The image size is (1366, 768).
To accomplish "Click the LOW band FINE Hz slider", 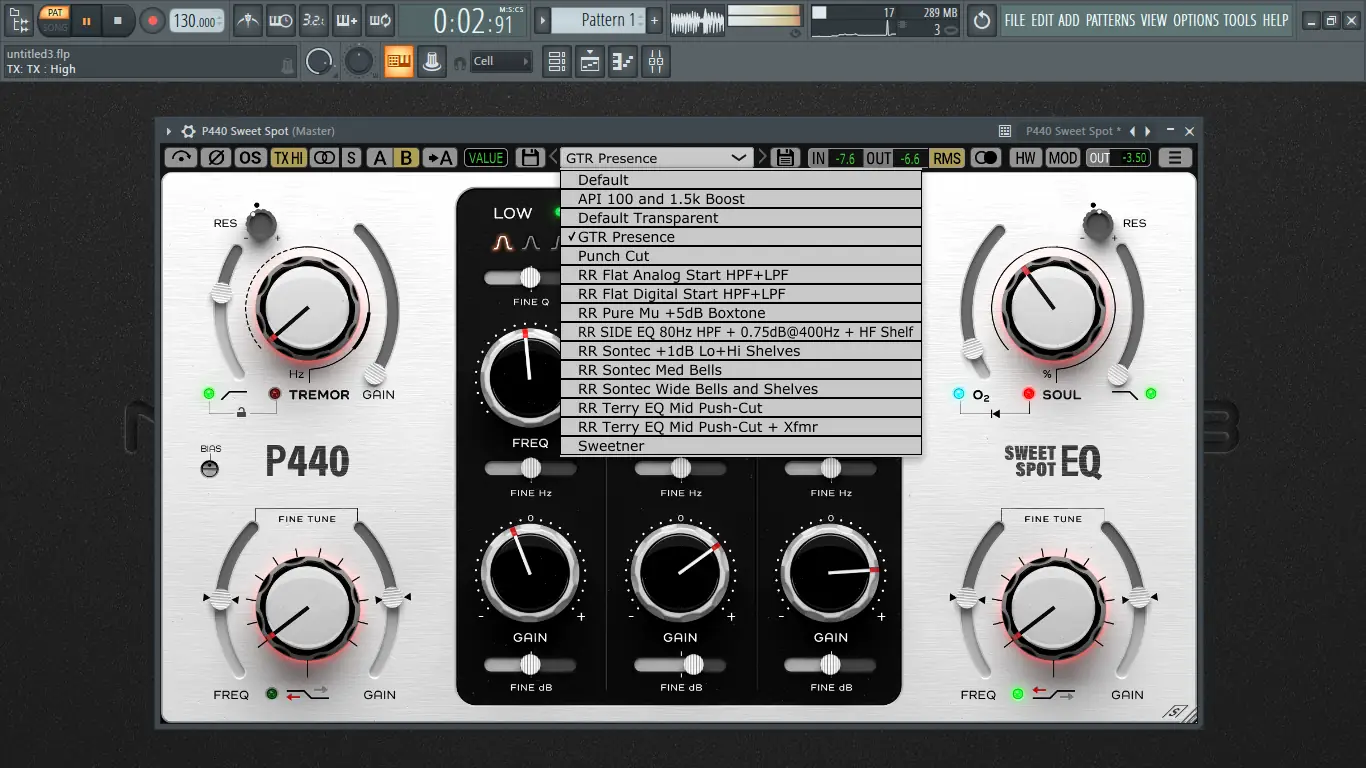I will (530, 468).
